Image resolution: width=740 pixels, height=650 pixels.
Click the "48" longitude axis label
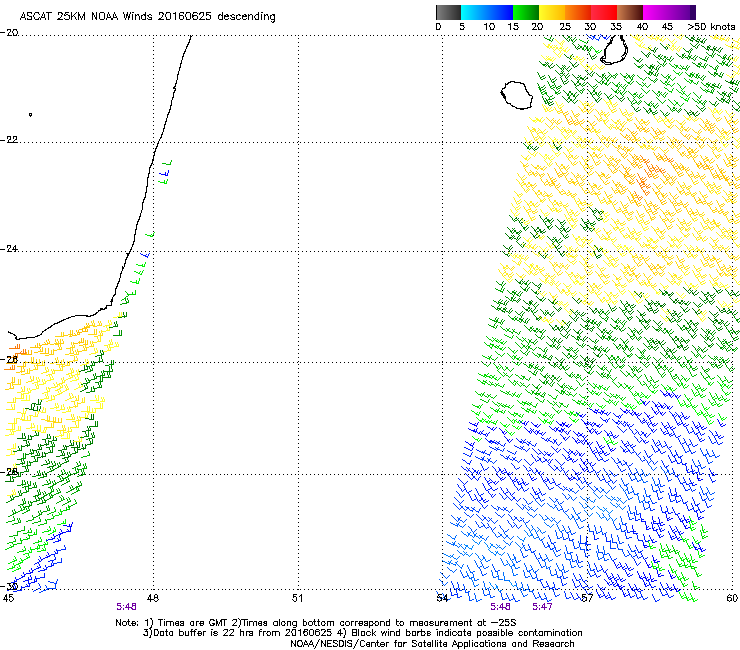pyautogui.click(x=152, y=598)
